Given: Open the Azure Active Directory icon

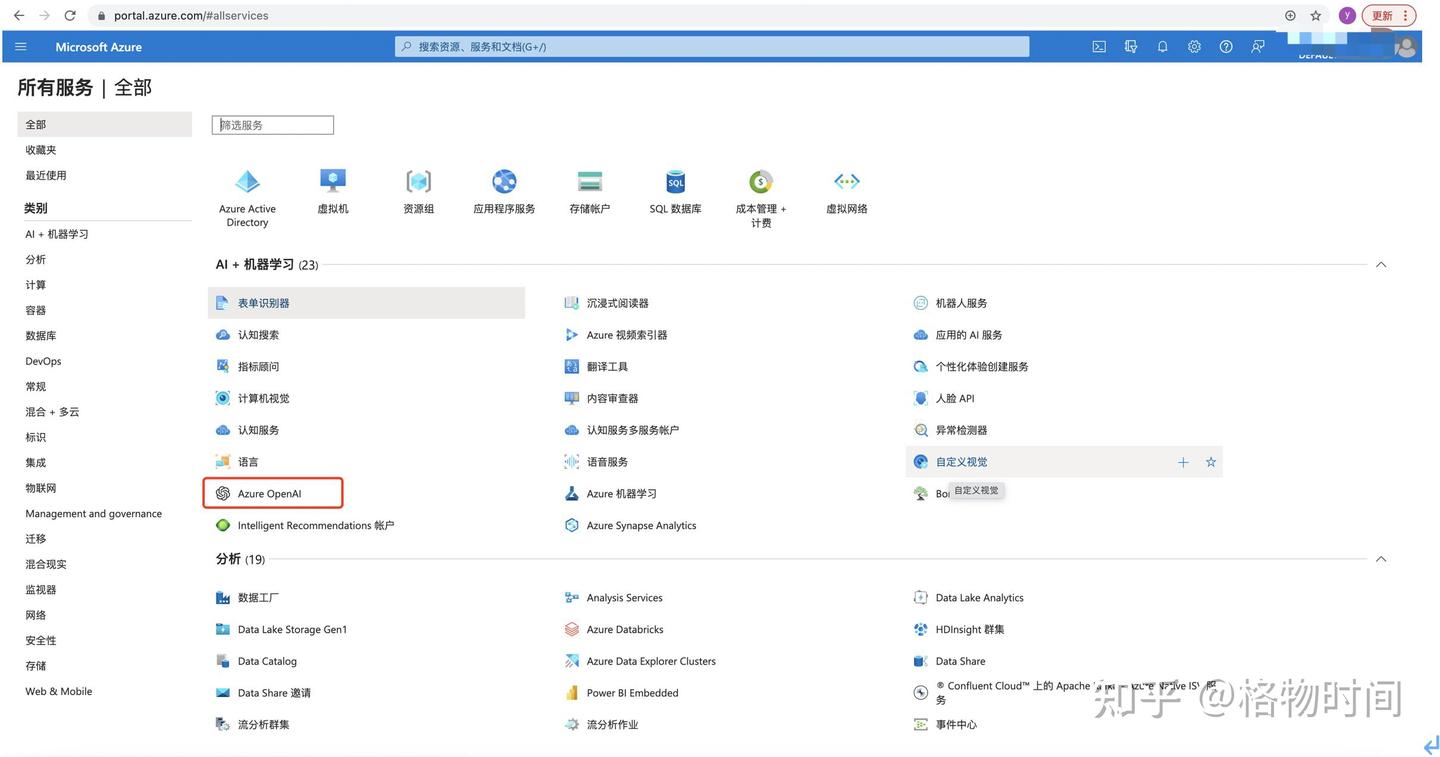Looking at the screenshot, I should click(x=246, y=182).
